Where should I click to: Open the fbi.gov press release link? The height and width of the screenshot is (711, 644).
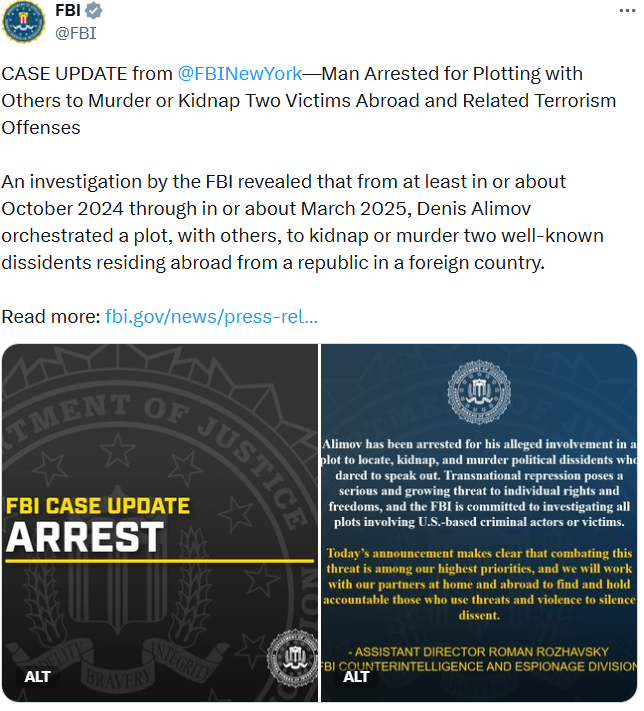pyautogui.click(x=211, y=317)
